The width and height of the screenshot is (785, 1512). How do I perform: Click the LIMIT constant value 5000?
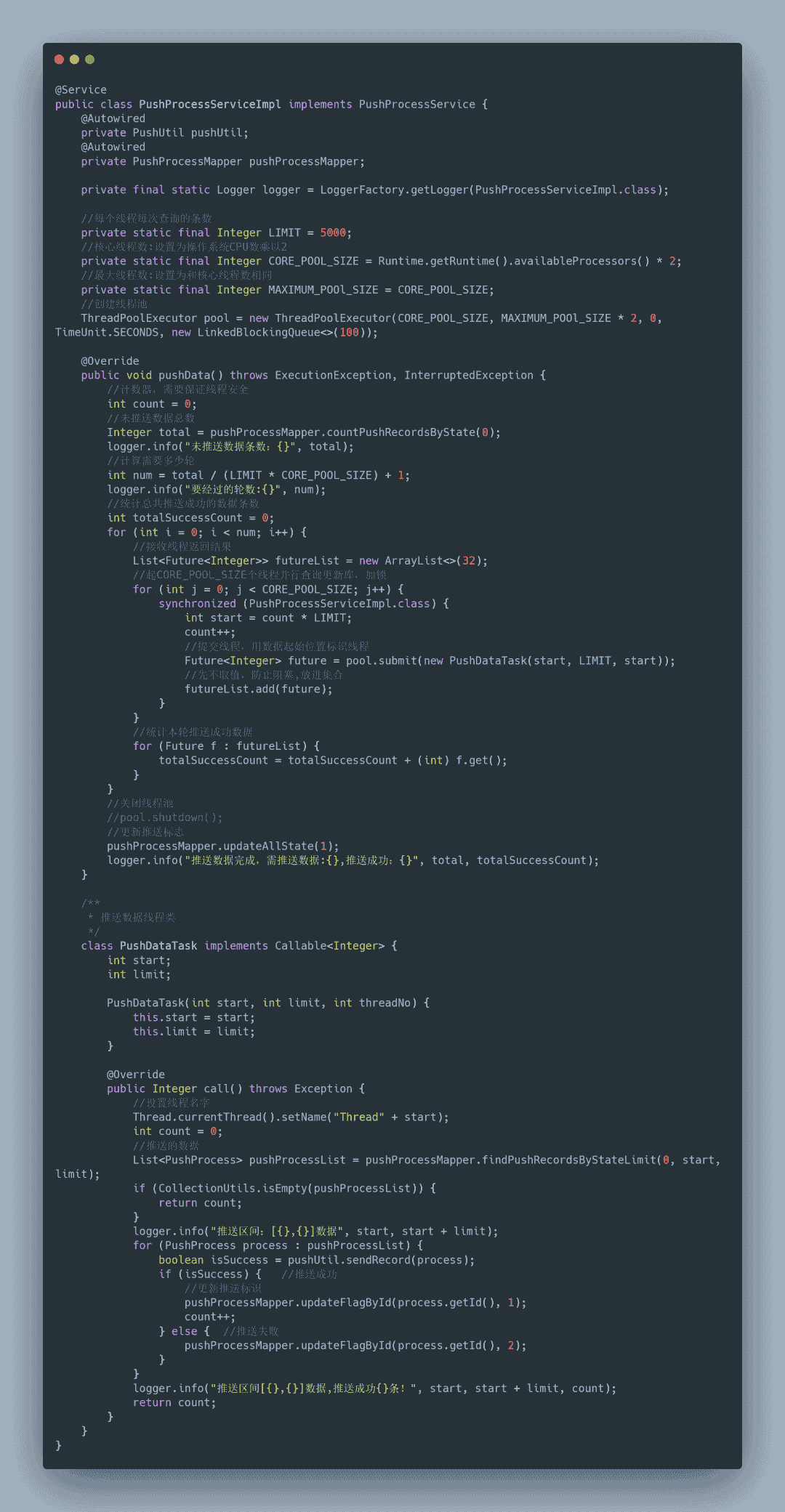click(x=333, y=233)
